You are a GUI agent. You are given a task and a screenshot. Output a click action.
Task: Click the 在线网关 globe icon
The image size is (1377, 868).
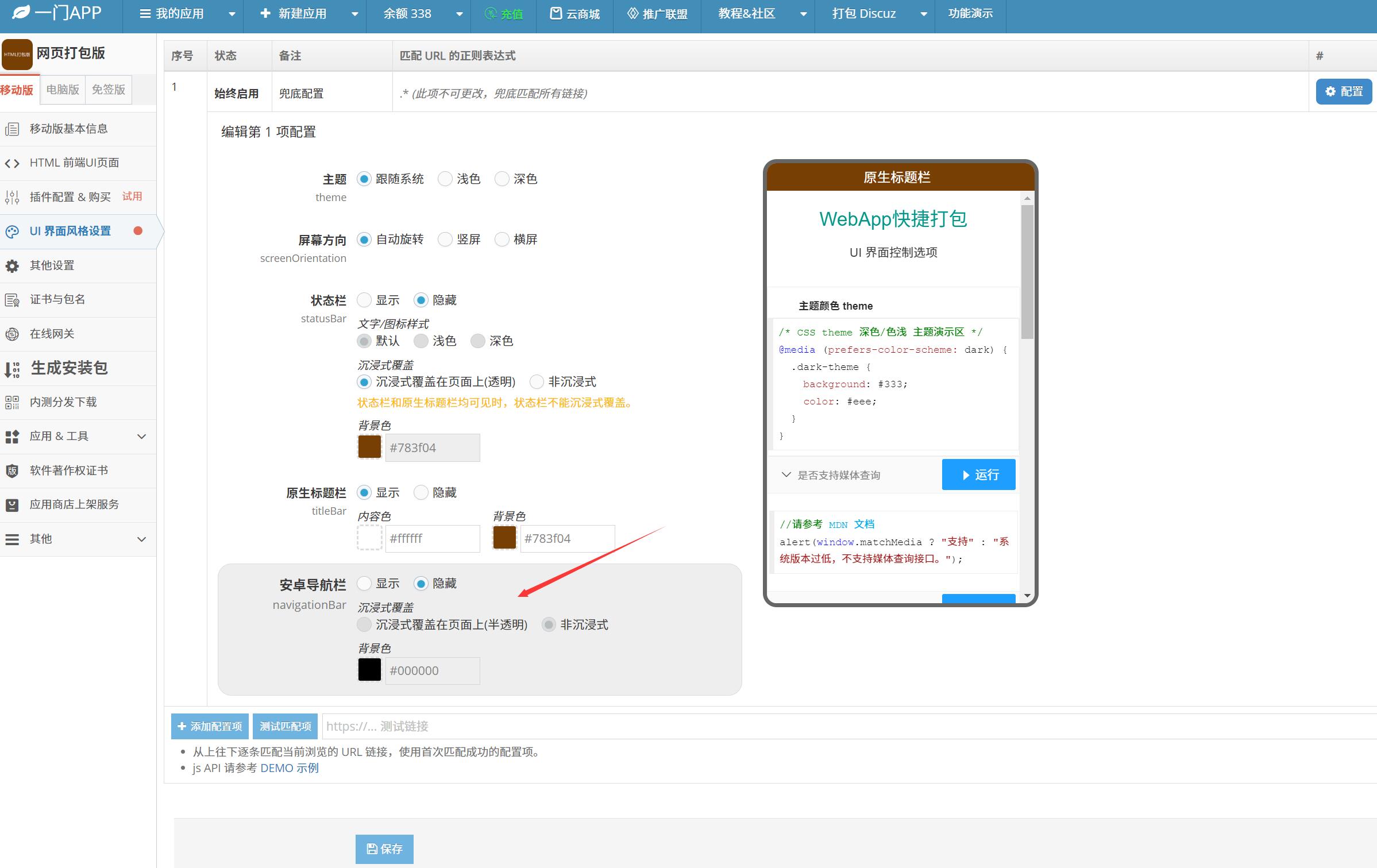[12, 334]
